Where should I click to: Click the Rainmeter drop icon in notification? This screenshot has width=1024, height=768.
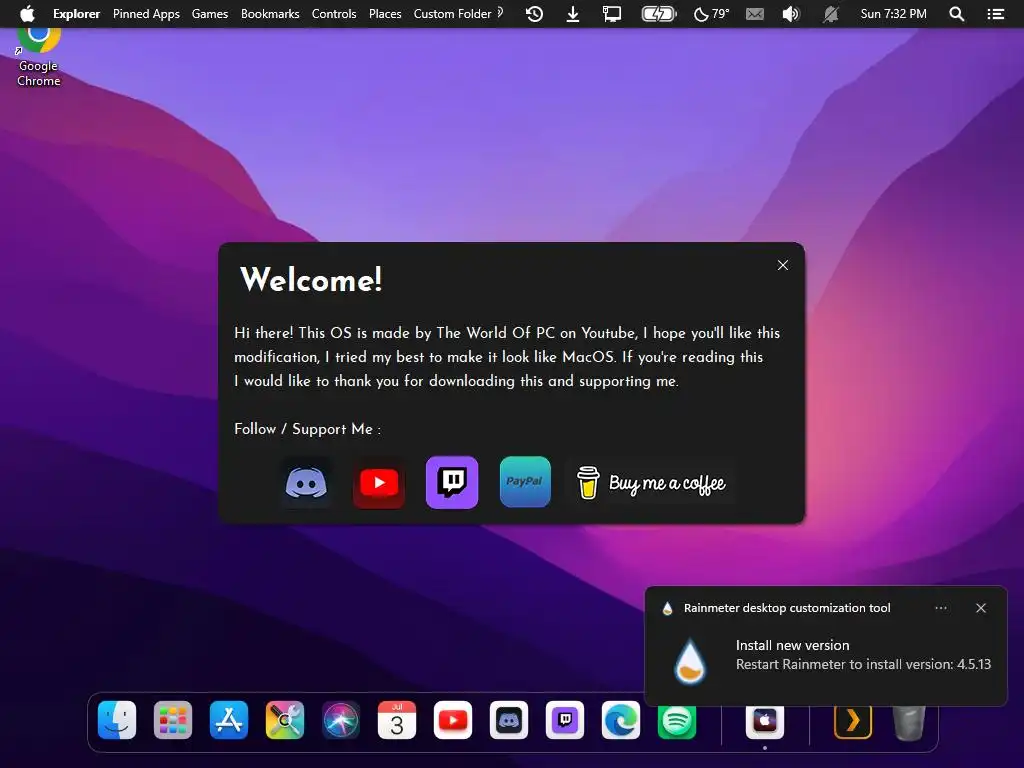[x=690, y=662]
